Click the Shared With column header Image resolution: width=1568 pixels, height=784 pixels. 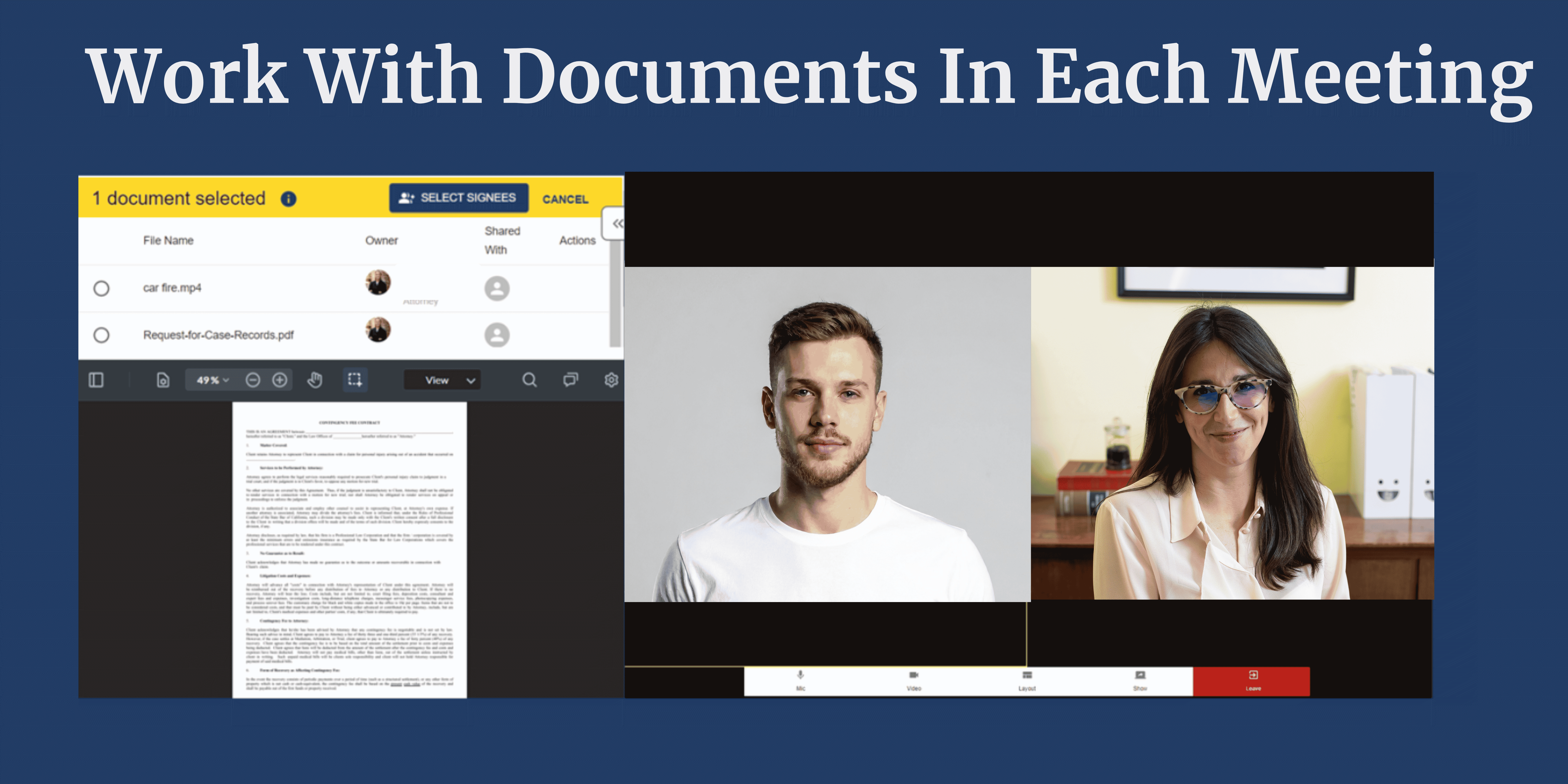pos(502,240)
